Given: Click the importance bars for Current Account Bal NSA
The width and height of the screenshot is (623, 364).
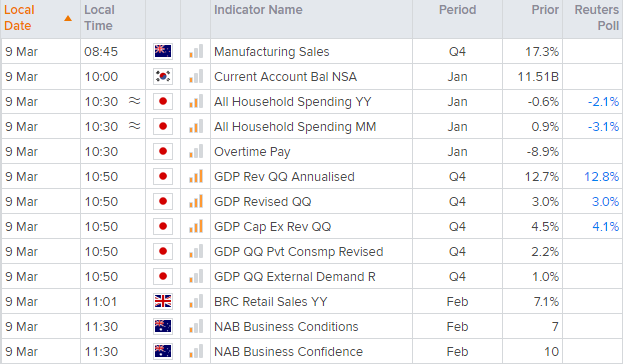Looking at the screenshot, I should coord(196,76).
